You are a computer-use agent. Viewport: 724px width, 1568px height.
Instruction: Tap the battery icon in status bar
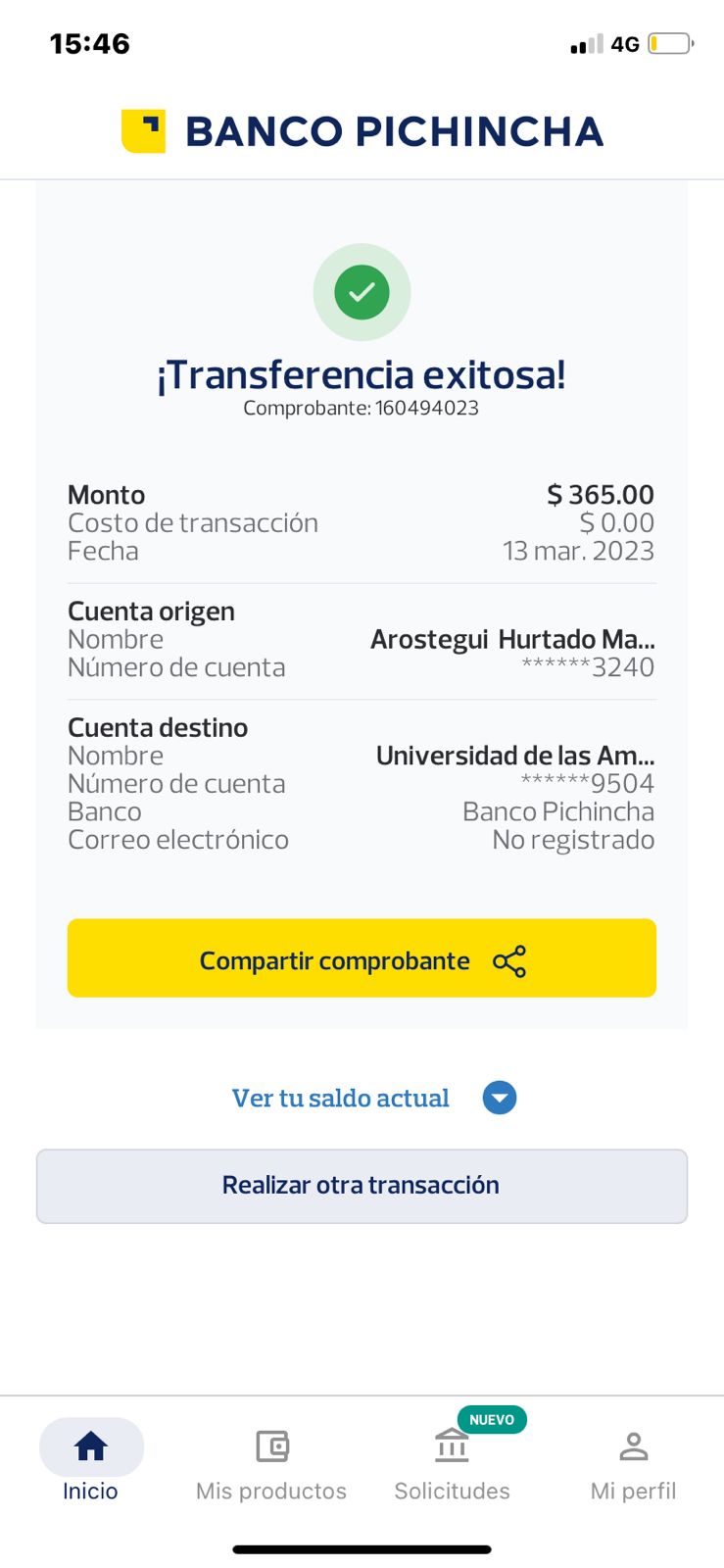(670, 44)
